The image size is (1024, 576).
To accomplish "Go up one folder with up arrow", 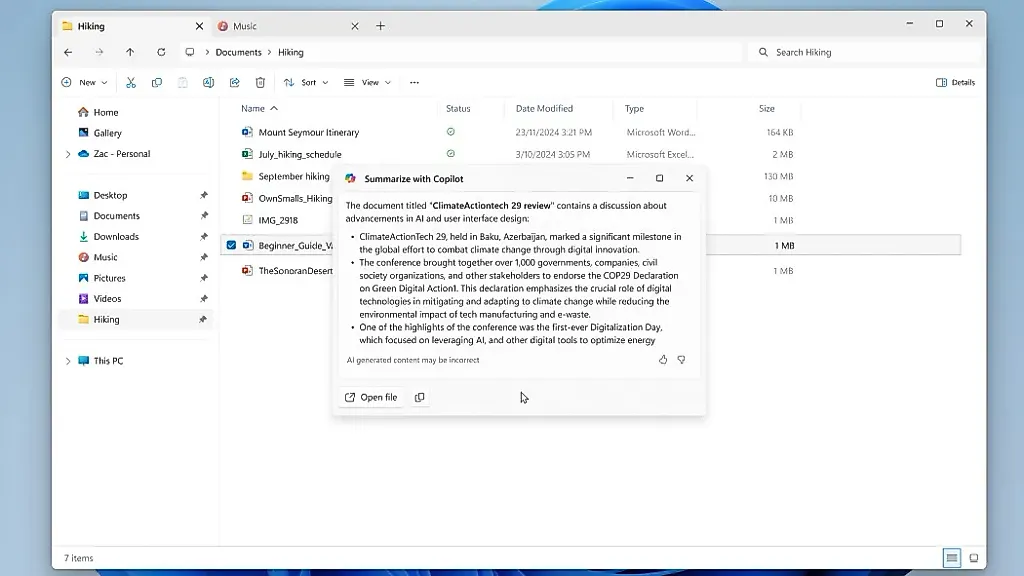I will (130, 52).
